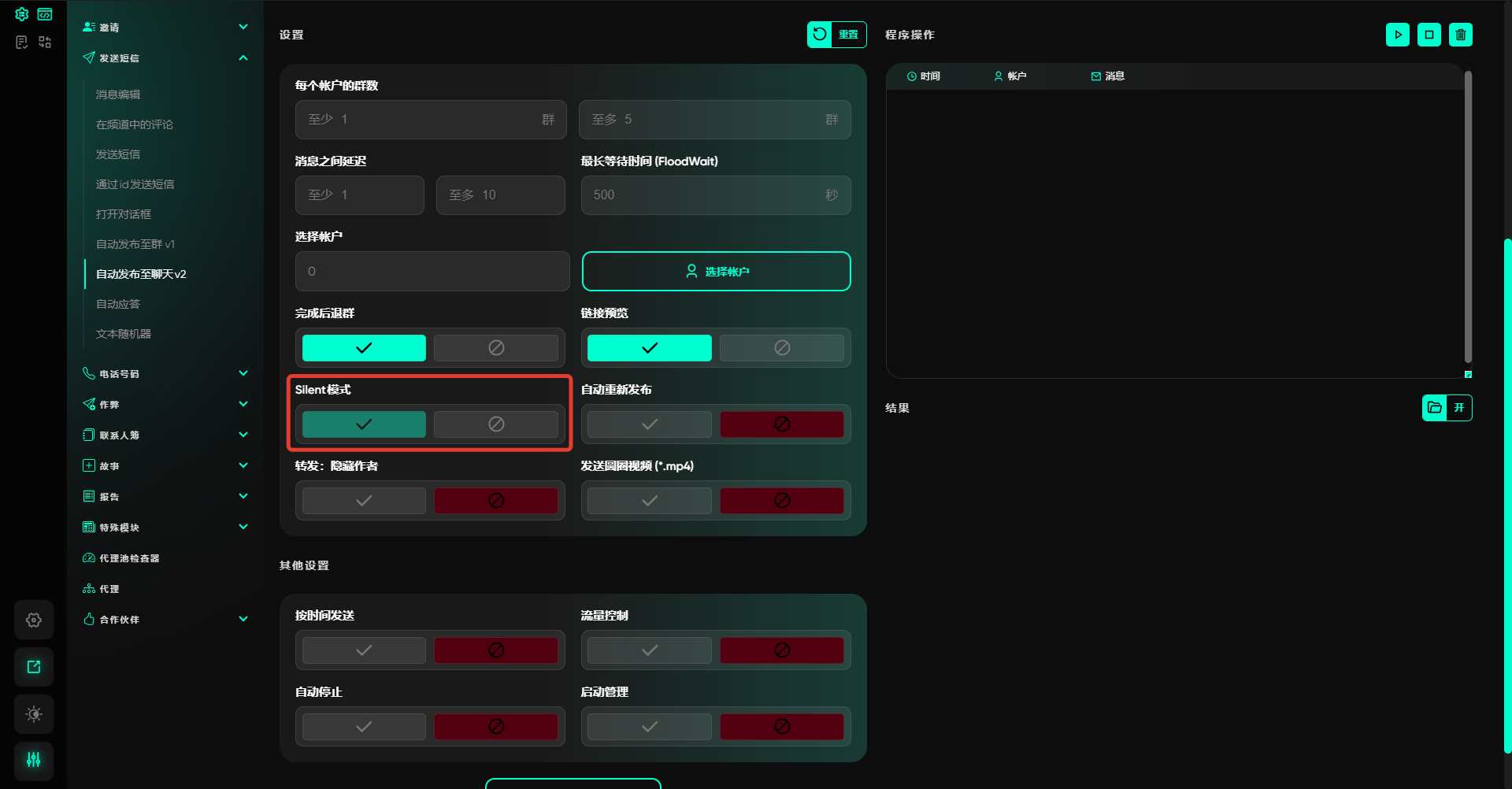Click the external link icon in sidebar
This screenshot has width=1512, height=789.
(34, 667)
